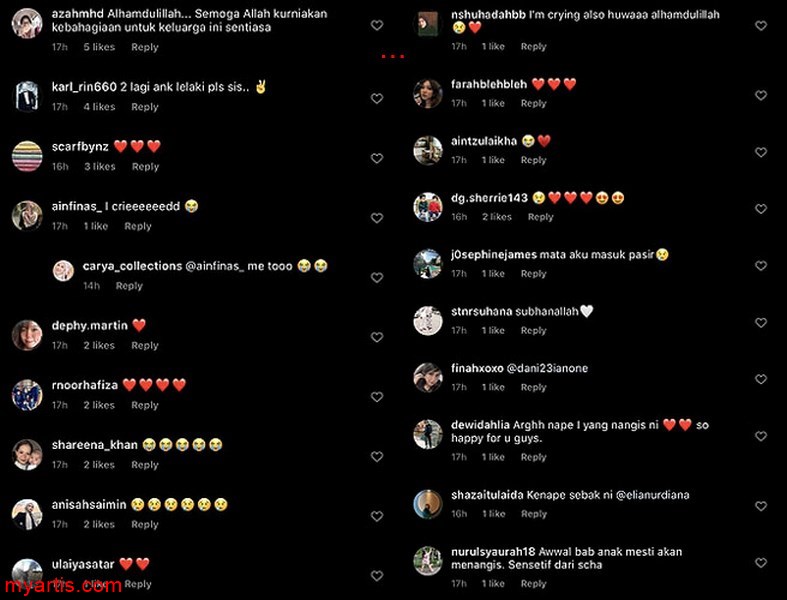Reply to azahmhd's comment
Screen dimensions: 787x600
[x=145, y=47]
